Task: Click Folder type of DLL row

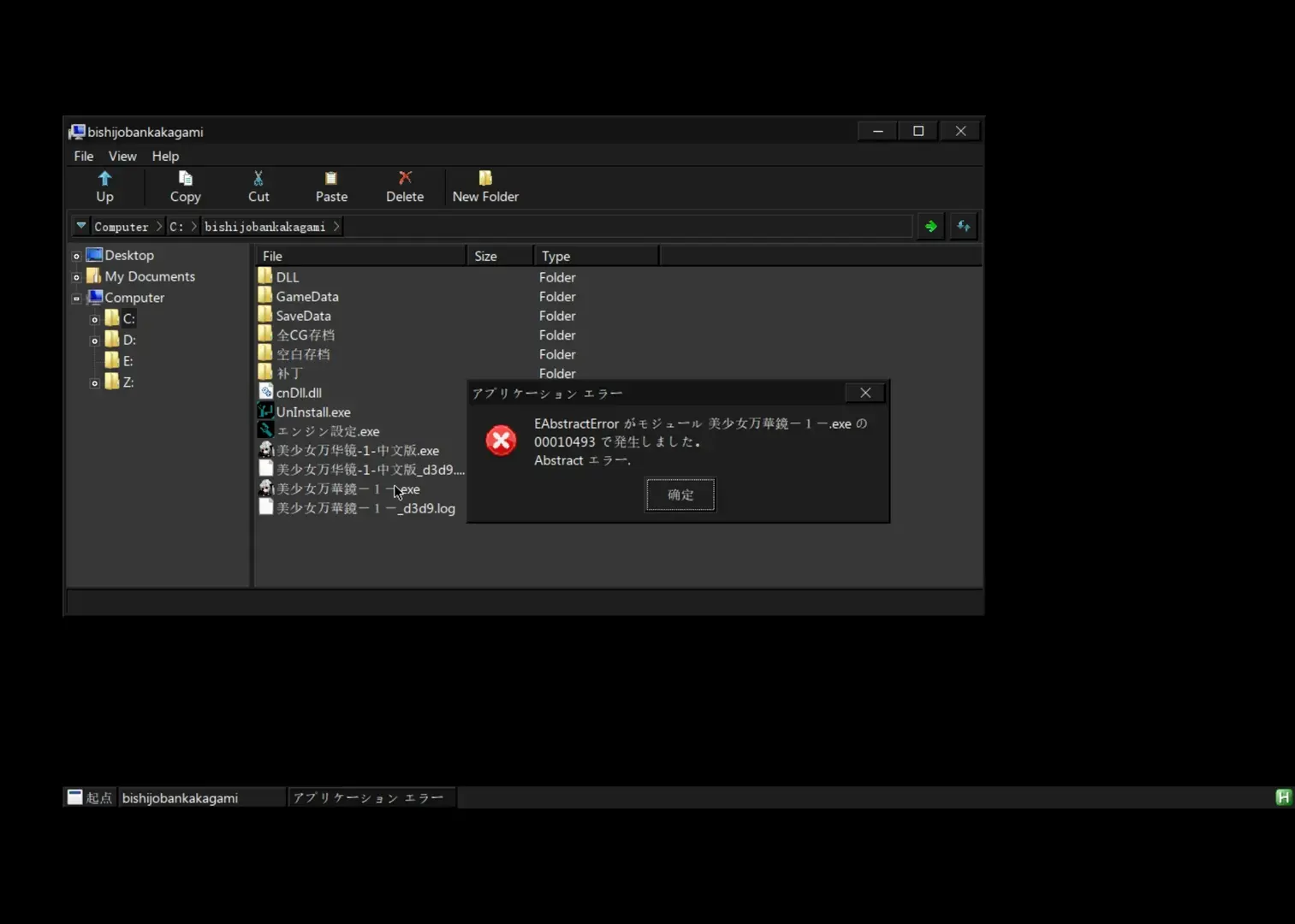Action: coord(557,277)
